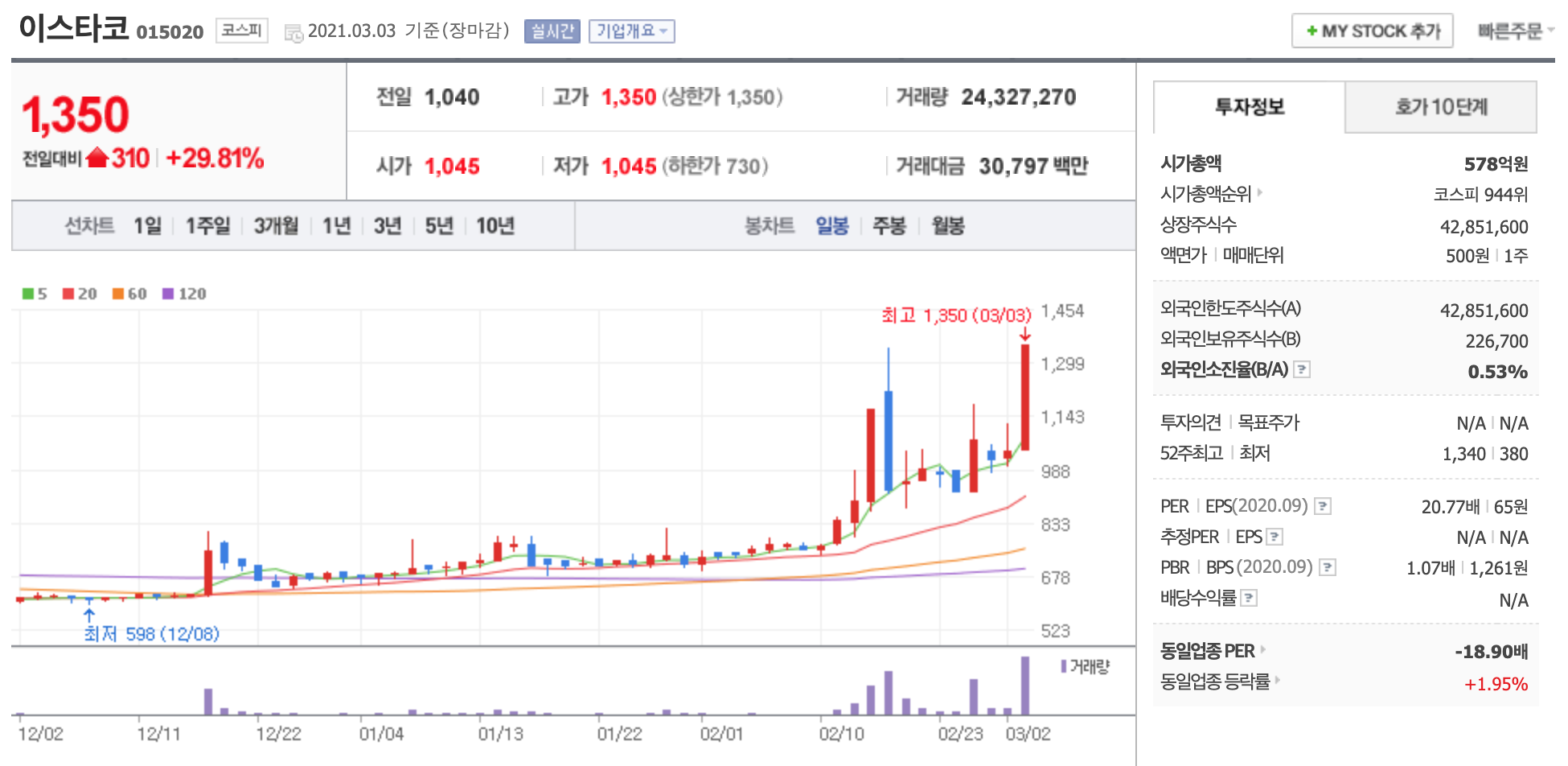Click the stock code 015020
Screen dimensions: 1568x766
[170, 32]
